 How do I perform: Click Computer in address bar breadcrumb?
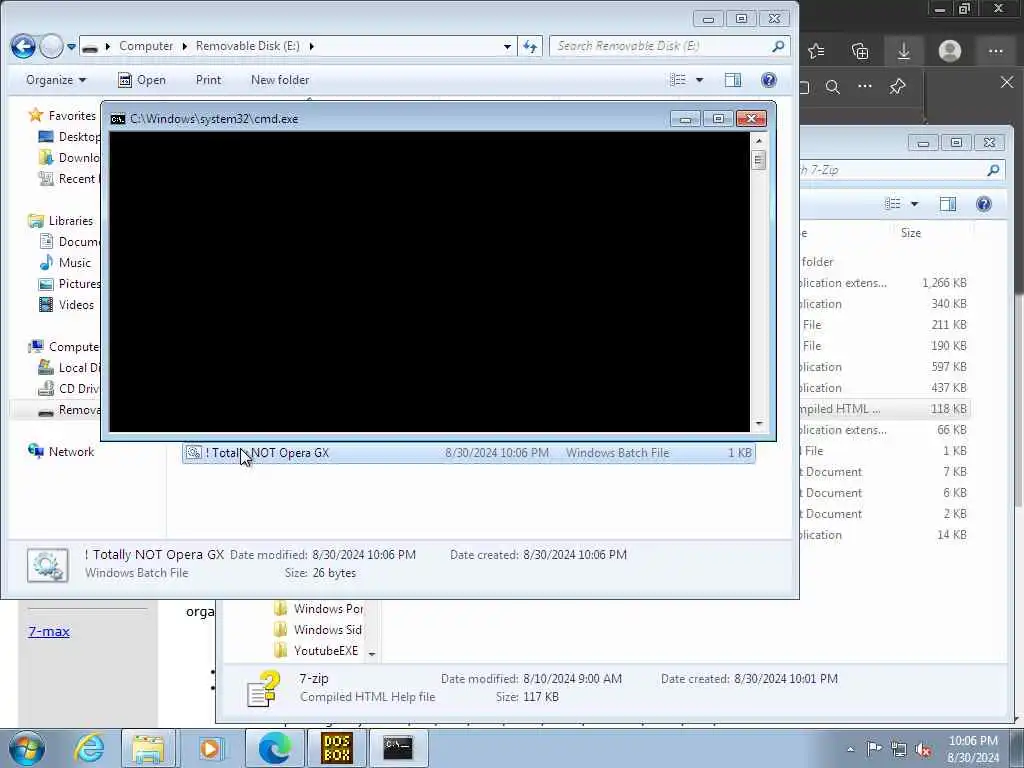pyautogui.click(x=146, y=46)
